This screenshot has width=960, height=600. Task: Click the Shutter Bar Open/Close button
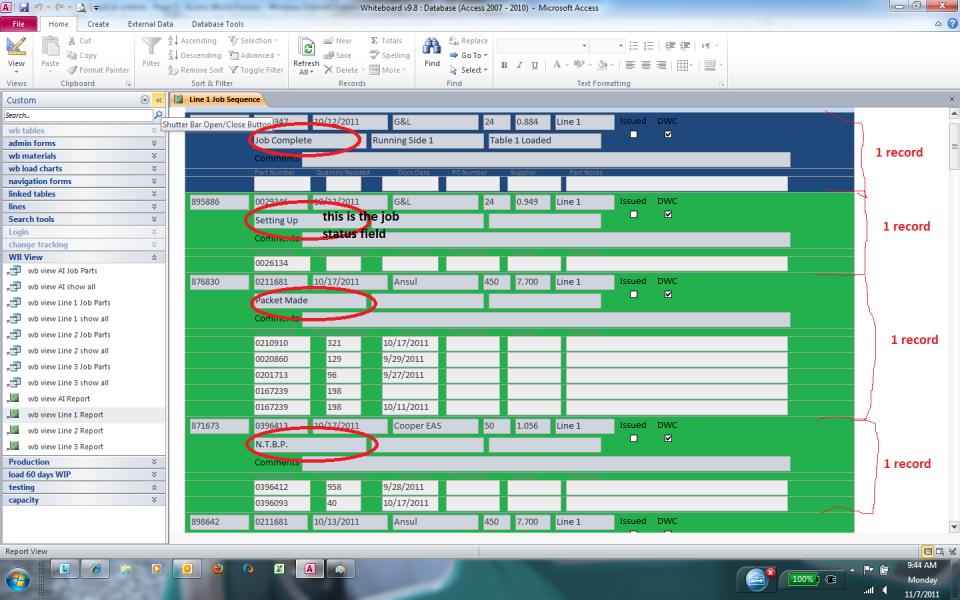(159, 100)
